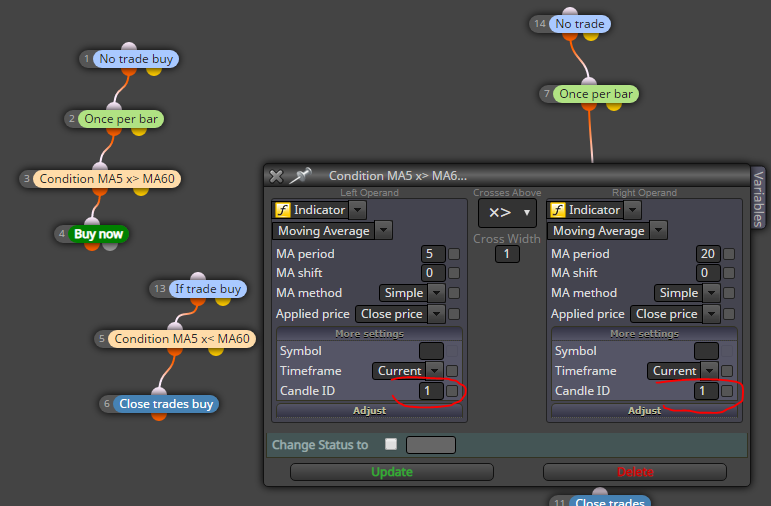Viewport: 771px width, 506px height.
Task: Toggle Right Operand Candle ID checkbox
Action: pyautogui.click(x=727, y=391)
